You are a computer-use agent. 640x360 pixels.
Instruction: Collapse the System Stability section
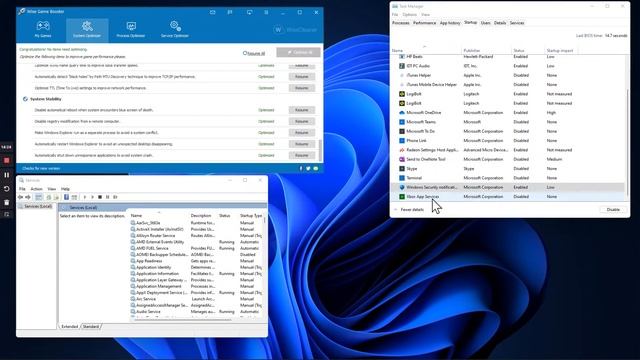(25, 99)
